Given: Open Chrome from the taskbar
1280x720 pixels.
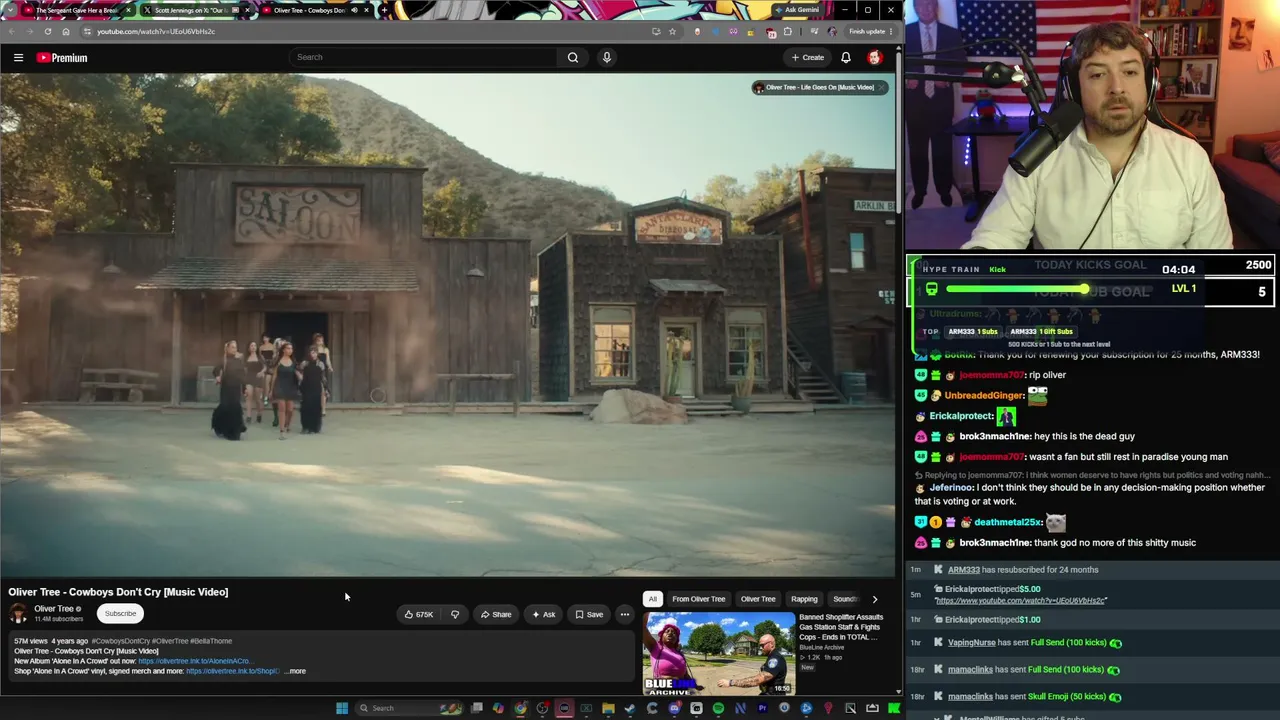Looking at the screenshot, I should (520, 708).
